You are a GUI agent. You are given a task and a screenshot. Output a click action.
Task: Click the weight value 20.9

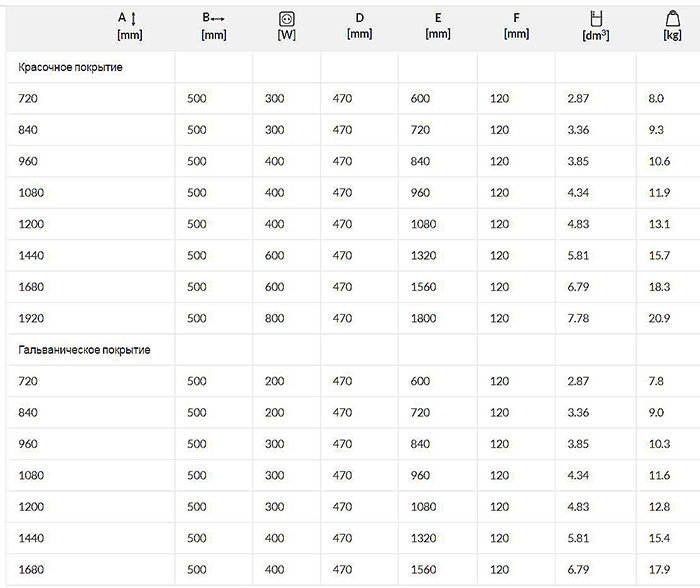tap(659, 318)
